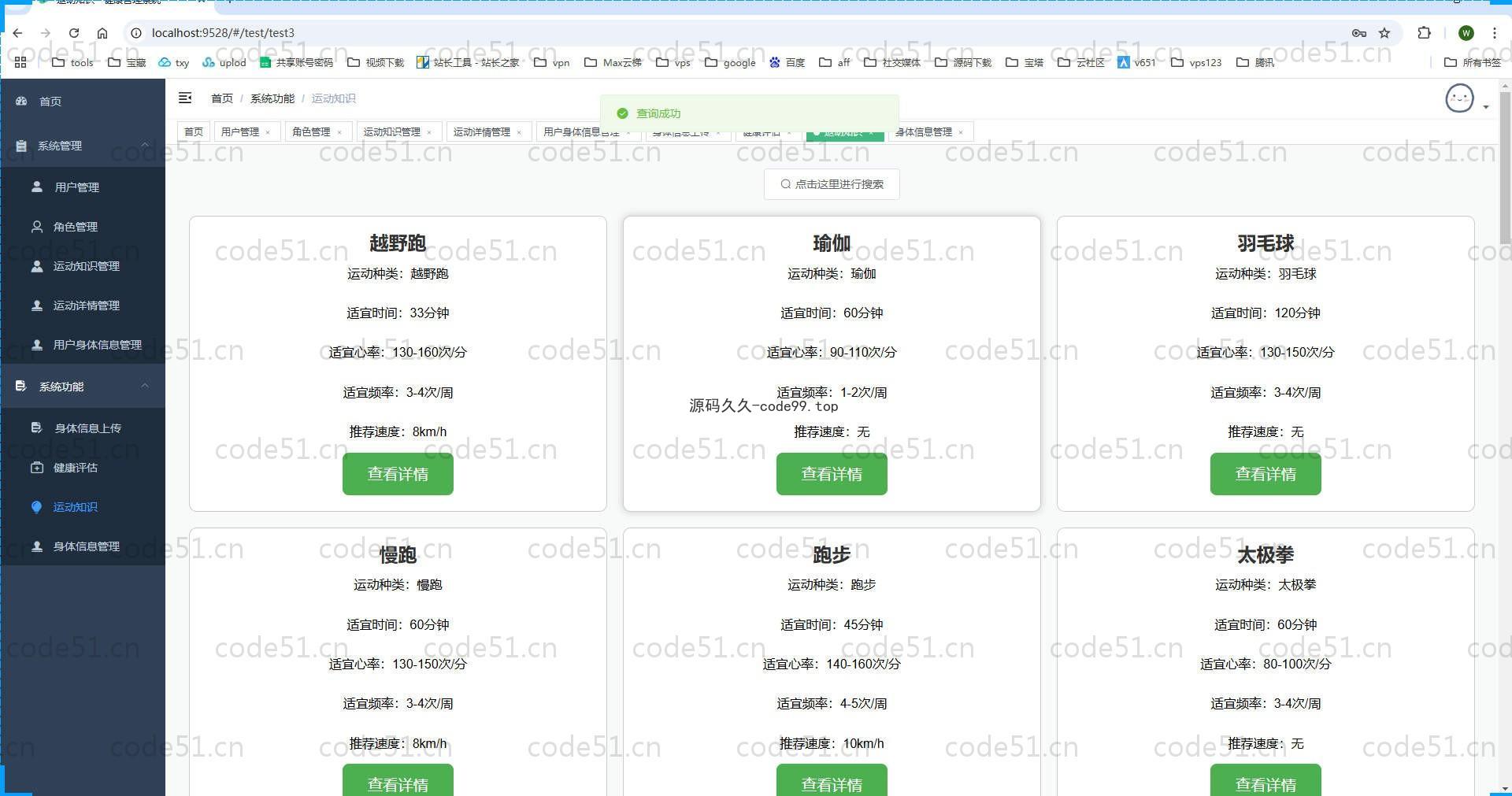Screen dimensions: 1512x796
Task: Open the 百度 bookmark
Action: point(787,62)
